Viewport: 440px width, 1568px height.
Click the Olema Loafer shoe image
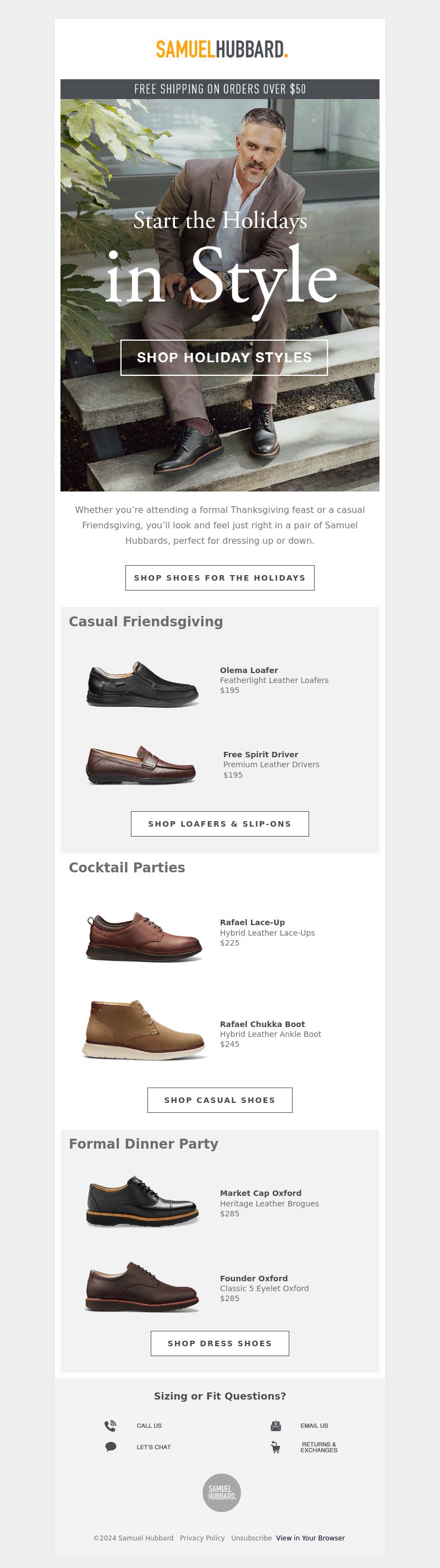(142, 684)
